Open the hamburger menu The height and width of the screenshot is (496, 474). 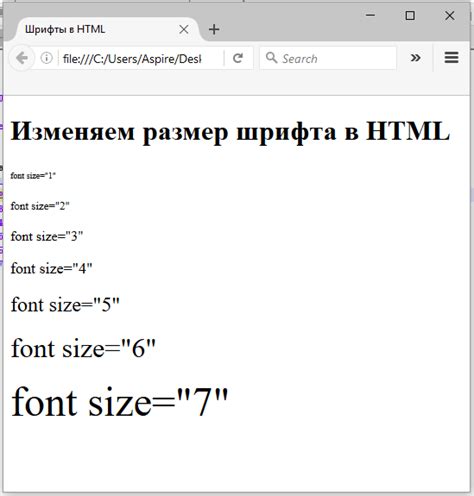(x=451, y=58)
